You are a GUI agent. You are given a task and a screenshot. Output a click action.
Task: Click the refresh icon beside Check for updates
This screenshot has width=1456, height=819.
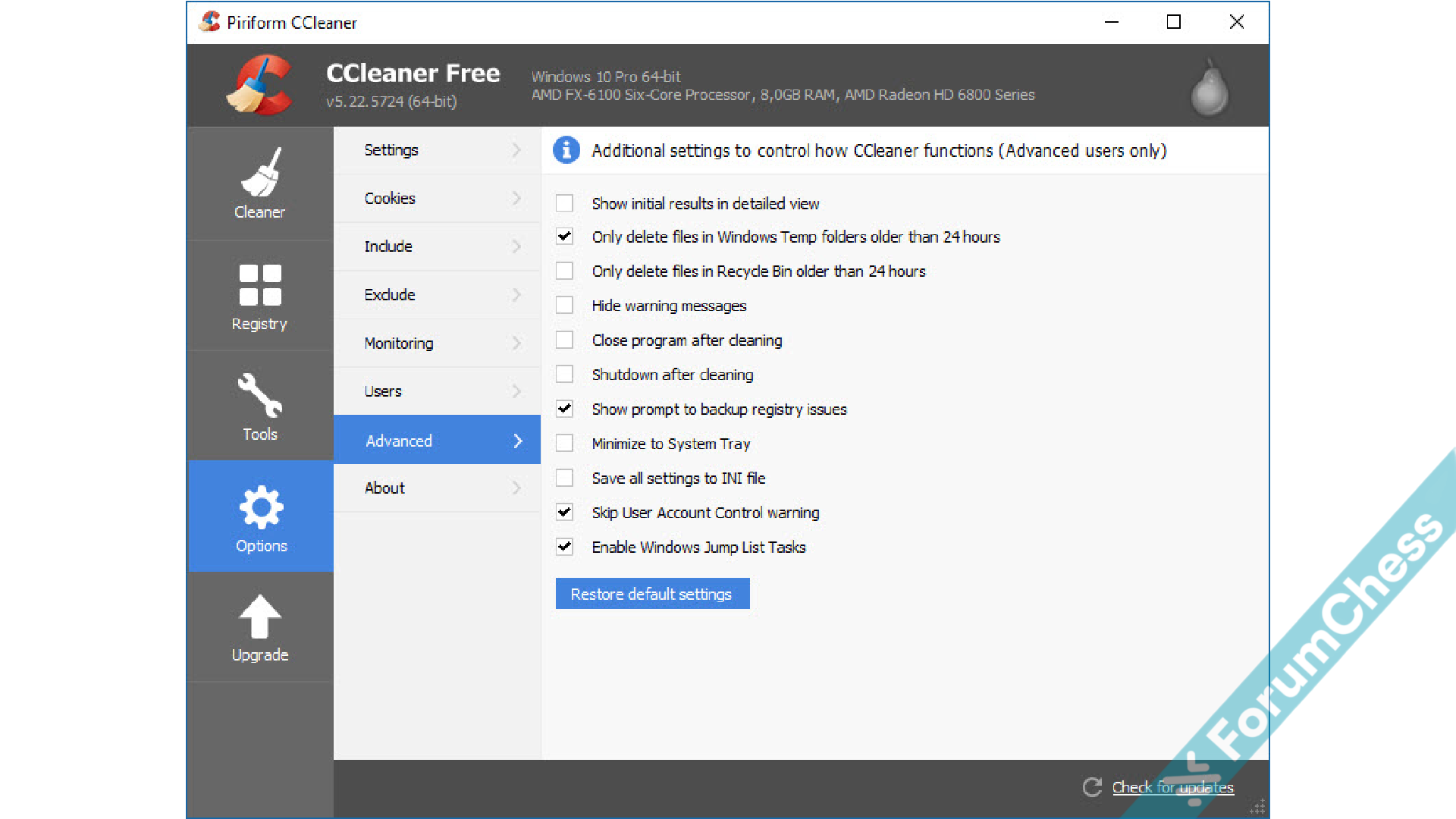pyautogui.click(x=1092, y=787)
